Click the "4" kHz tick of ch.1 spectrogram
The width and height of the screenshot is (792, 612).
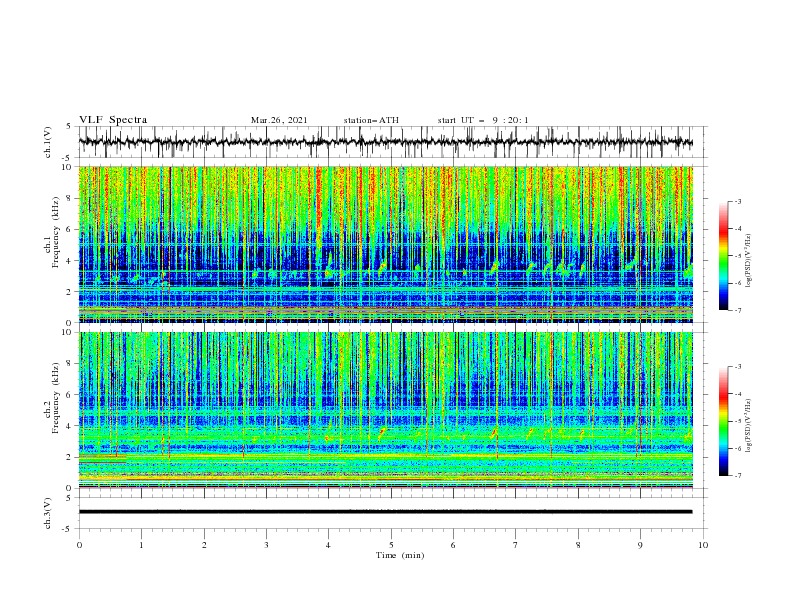[x=71, y=261]
